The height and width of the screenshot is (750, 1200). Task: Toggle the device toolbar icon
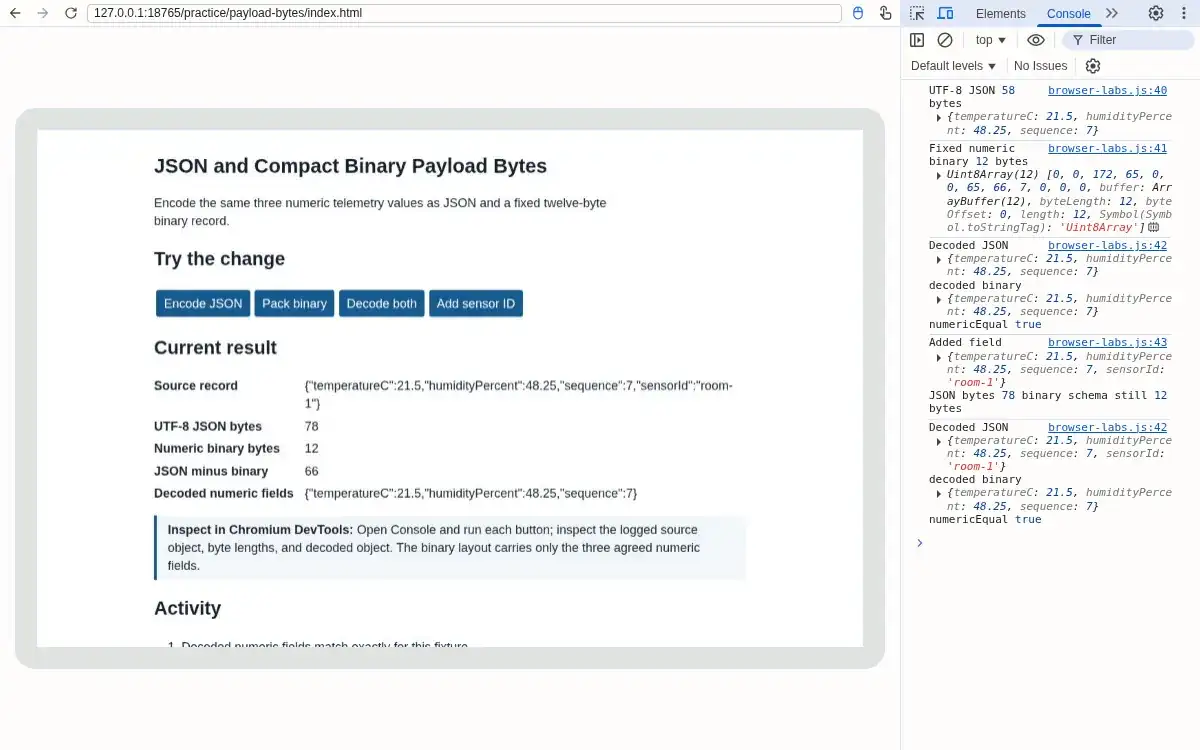945,13
